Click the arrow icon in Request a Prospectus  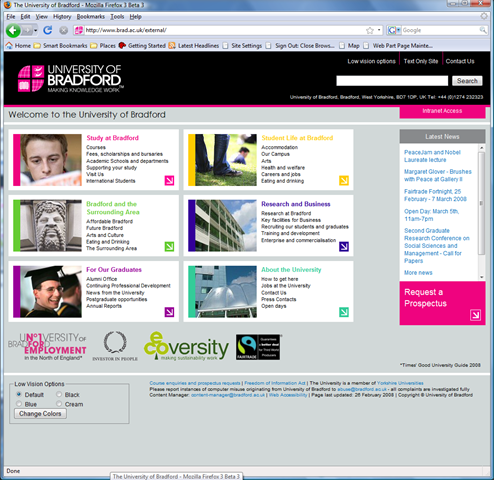coord(475,315)
